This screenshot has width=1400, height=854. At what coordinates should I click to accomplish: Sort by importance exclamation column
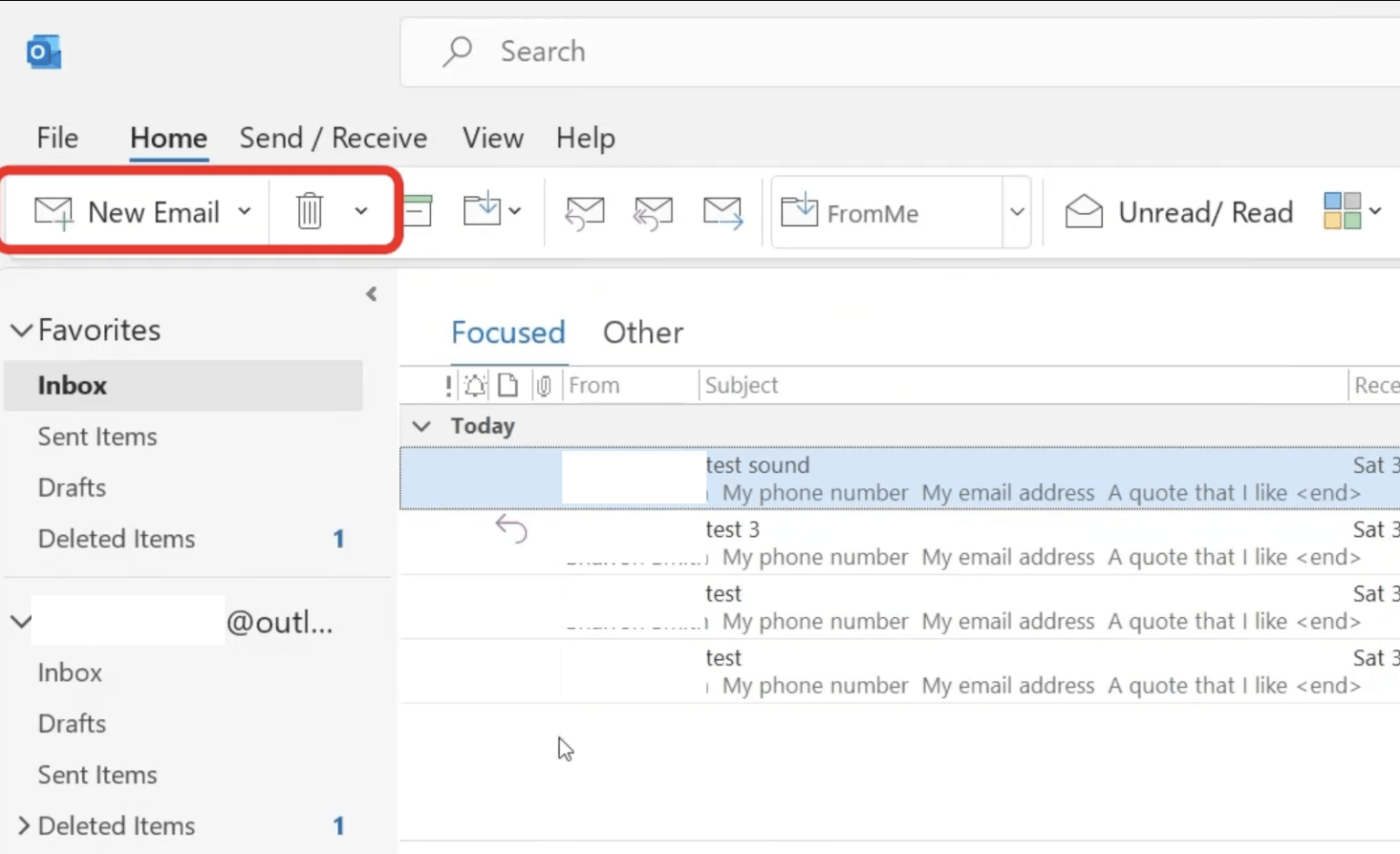(x=447, y=385)
